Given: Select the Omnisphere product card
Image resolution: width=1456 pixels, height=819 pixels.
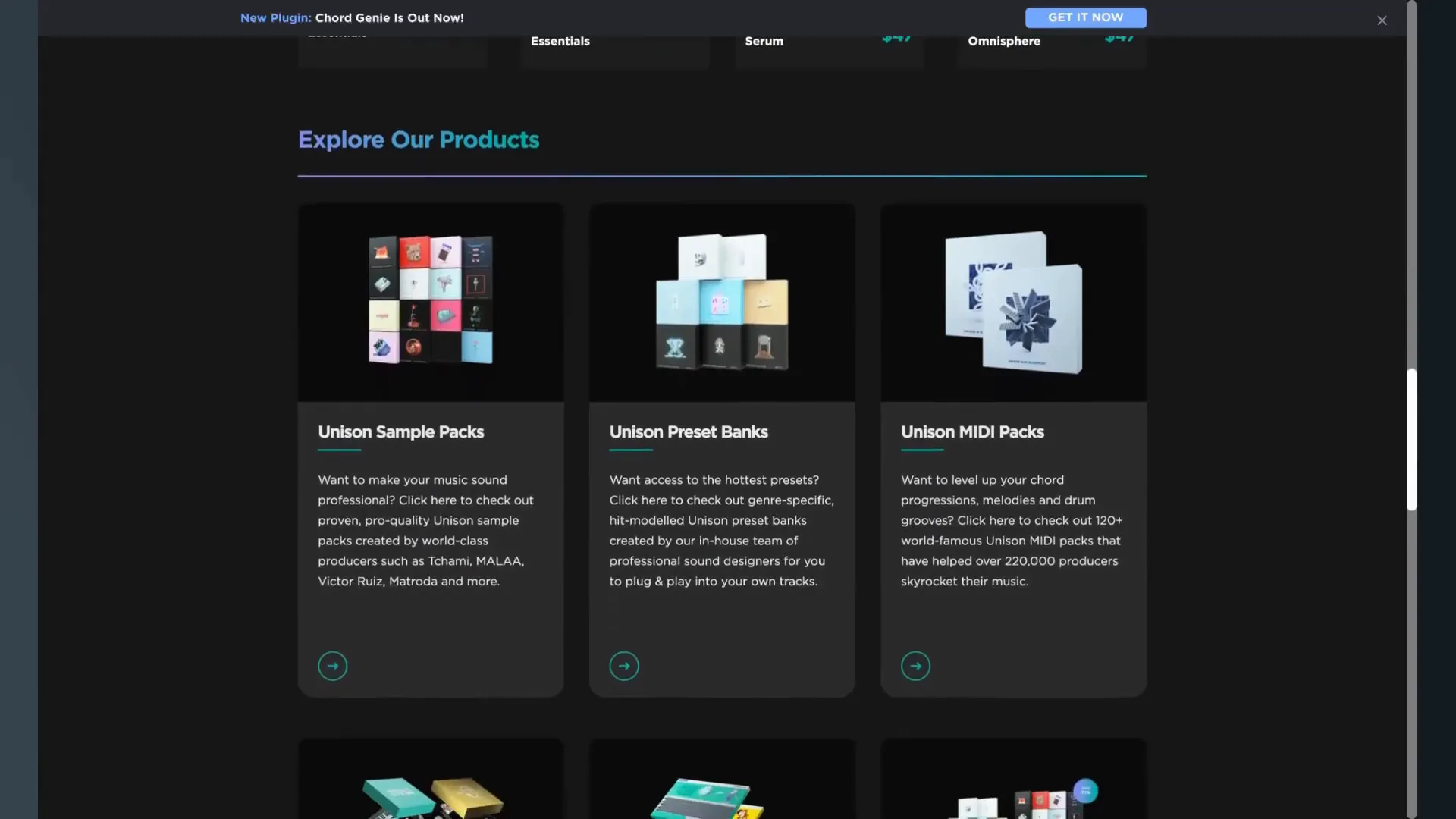Looking at the screenshot, I should click(1051, 52).
